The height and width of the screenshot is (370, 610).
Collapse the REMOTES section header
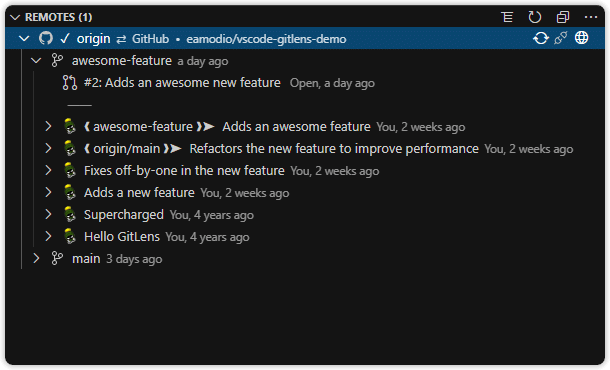[15, 17]
